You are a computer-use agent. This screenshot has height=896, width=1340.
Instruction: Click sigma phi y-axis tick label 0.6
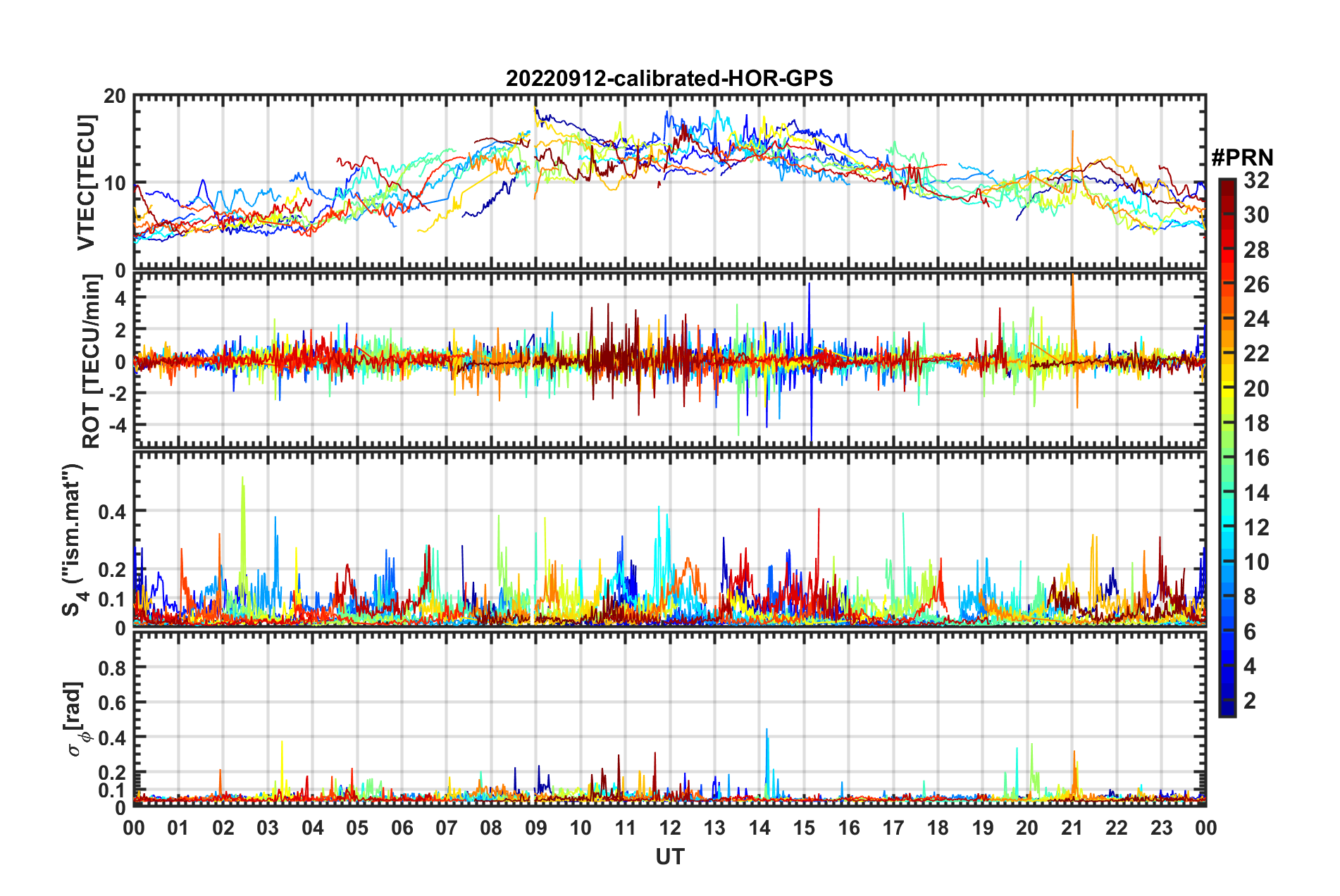click(x=113, y=703)
